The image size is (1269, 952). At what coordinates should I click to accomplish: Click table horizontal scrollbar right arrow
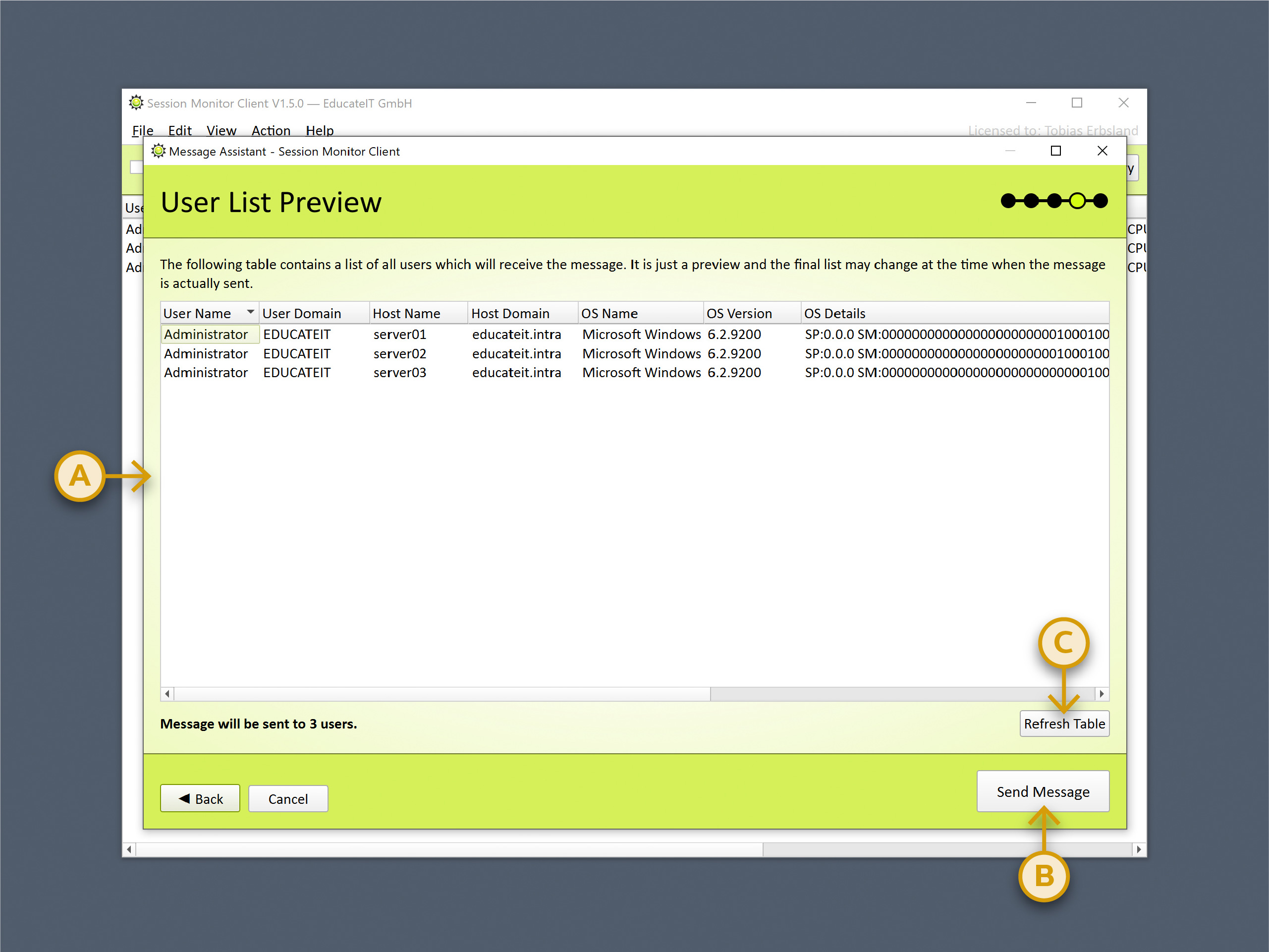tap(1101, 694)
